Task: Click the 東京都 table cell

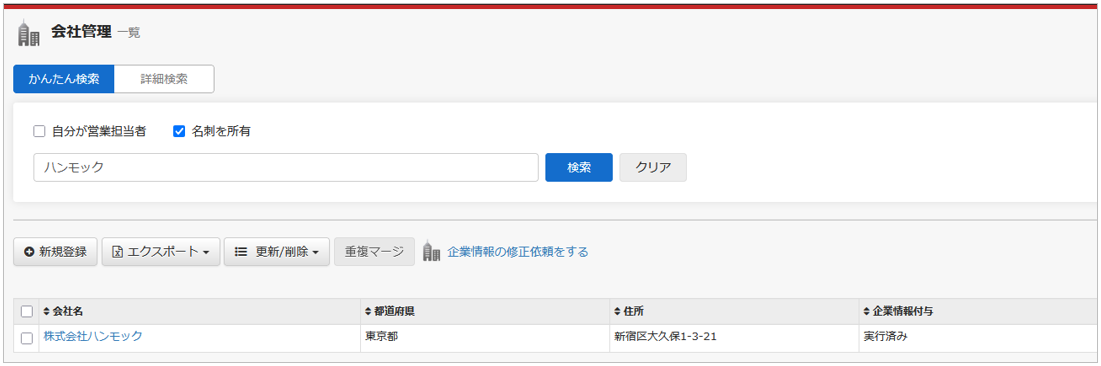Action: [x=484, y=338]
